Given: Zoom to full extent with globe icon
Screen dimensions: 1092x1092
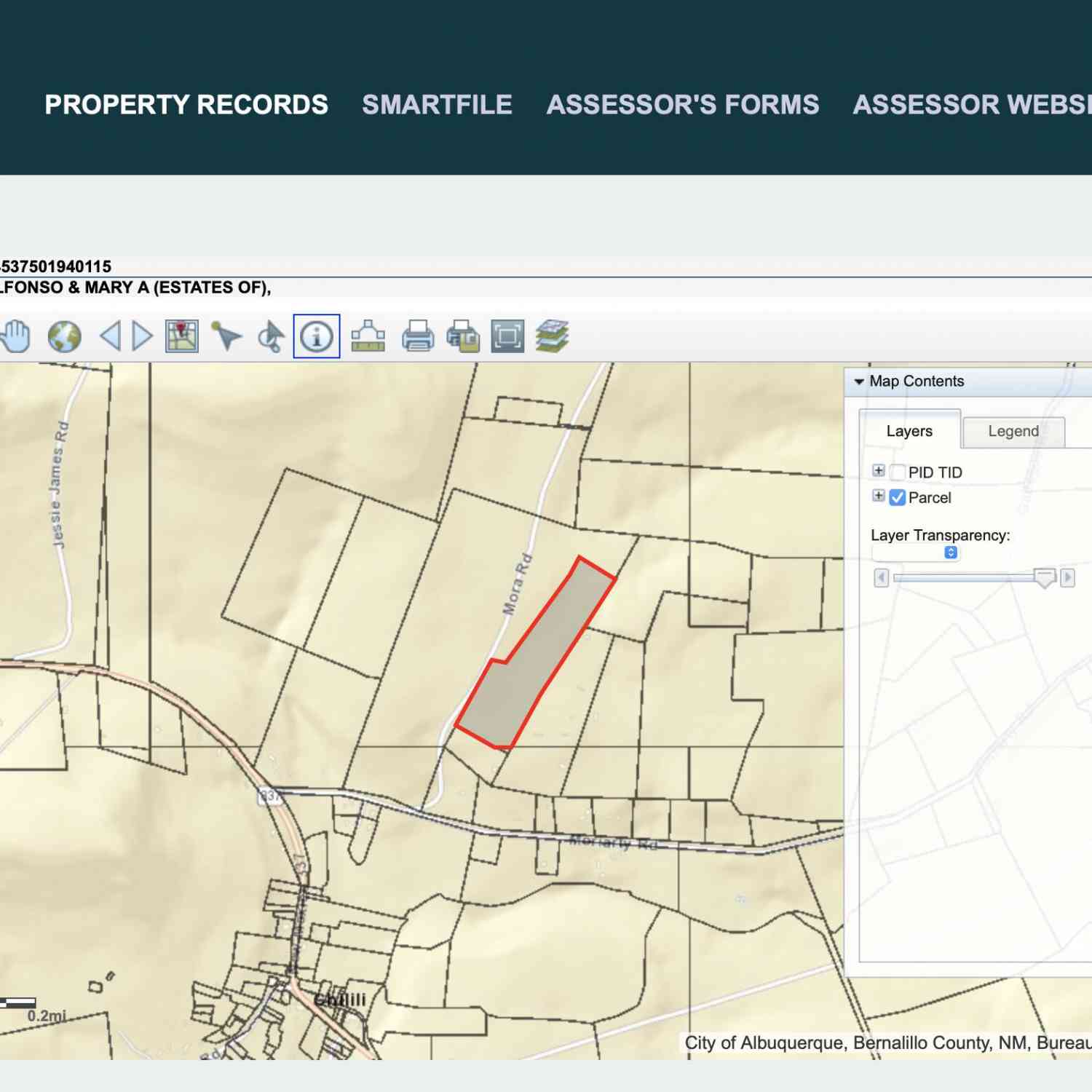Looking at the screenshot, I should point(64,336).
